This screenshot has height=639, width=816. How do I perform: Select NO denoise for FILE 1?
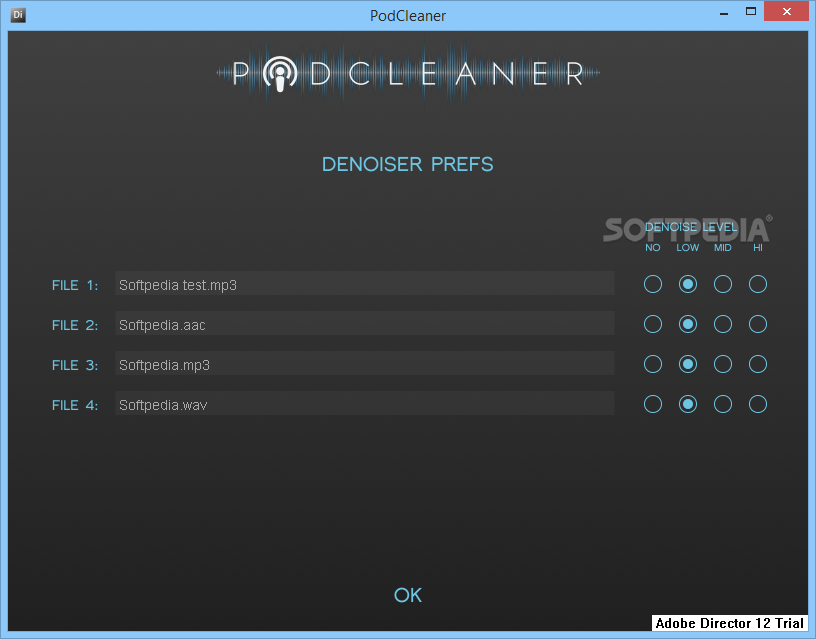click(x=653, y=284)
